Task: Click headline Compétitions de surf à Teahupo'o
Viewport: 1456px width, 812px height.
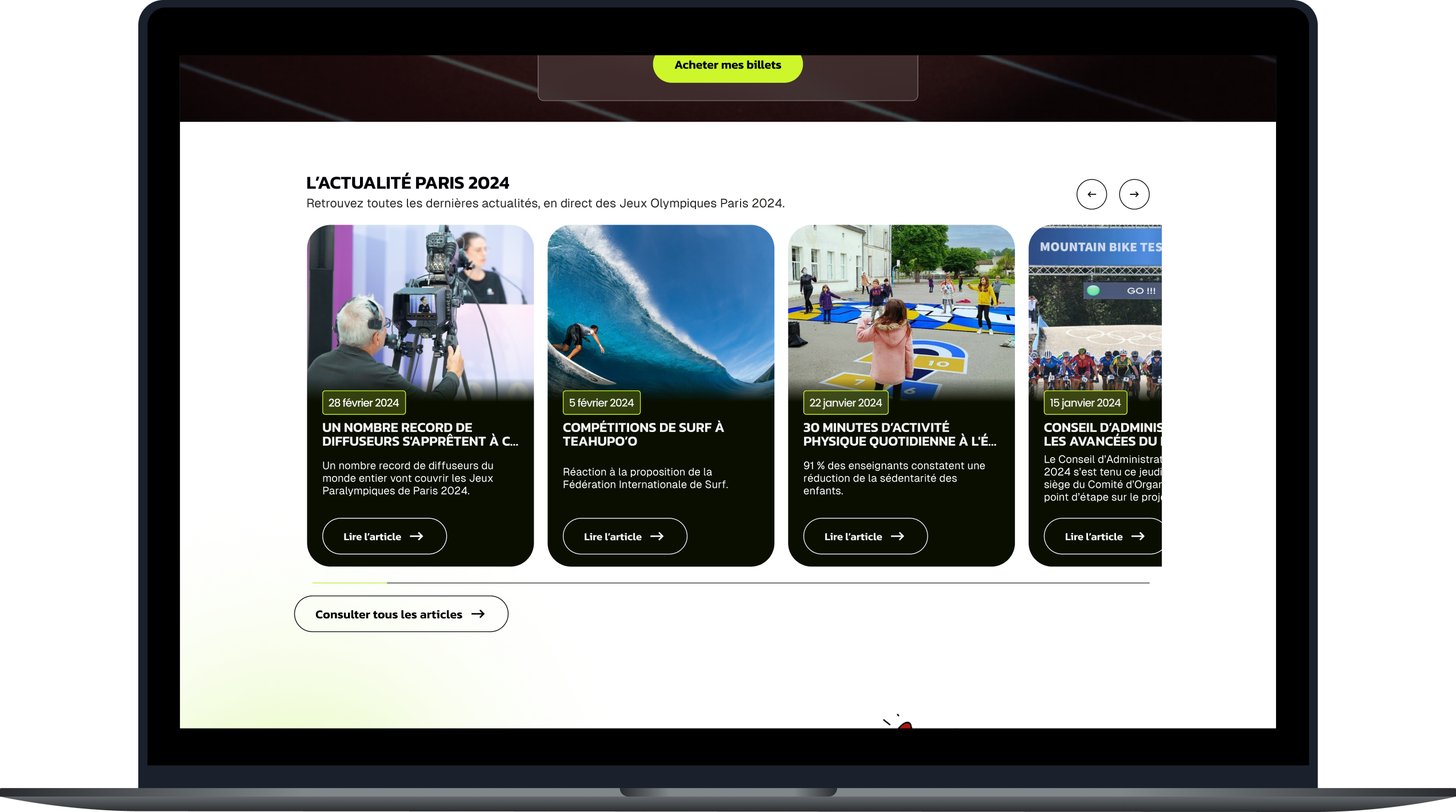Action: pyautogui.click(x=643, y=434)
